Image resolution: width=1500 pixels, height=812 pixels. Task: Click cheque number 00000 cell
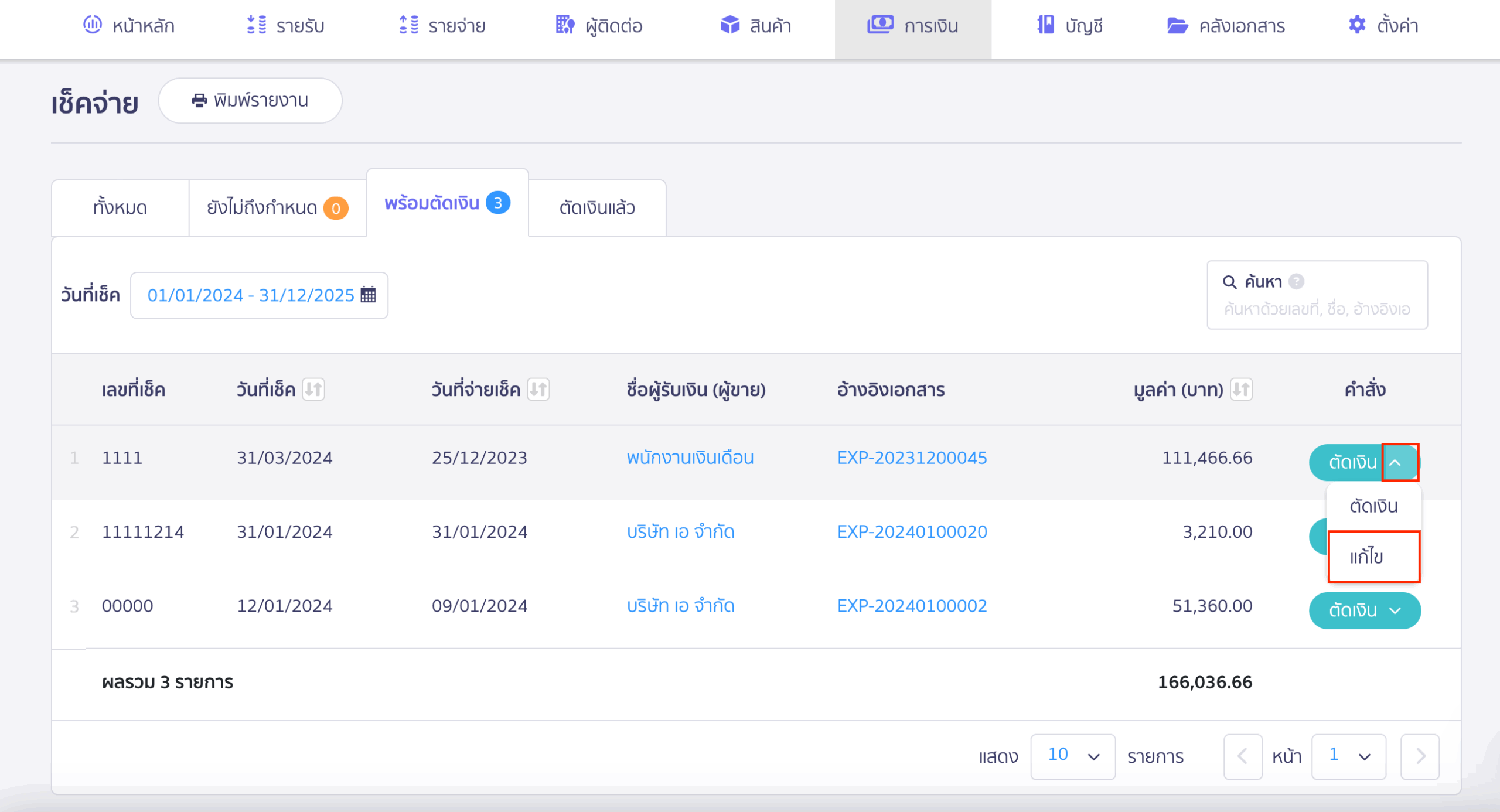coord(127,606)
